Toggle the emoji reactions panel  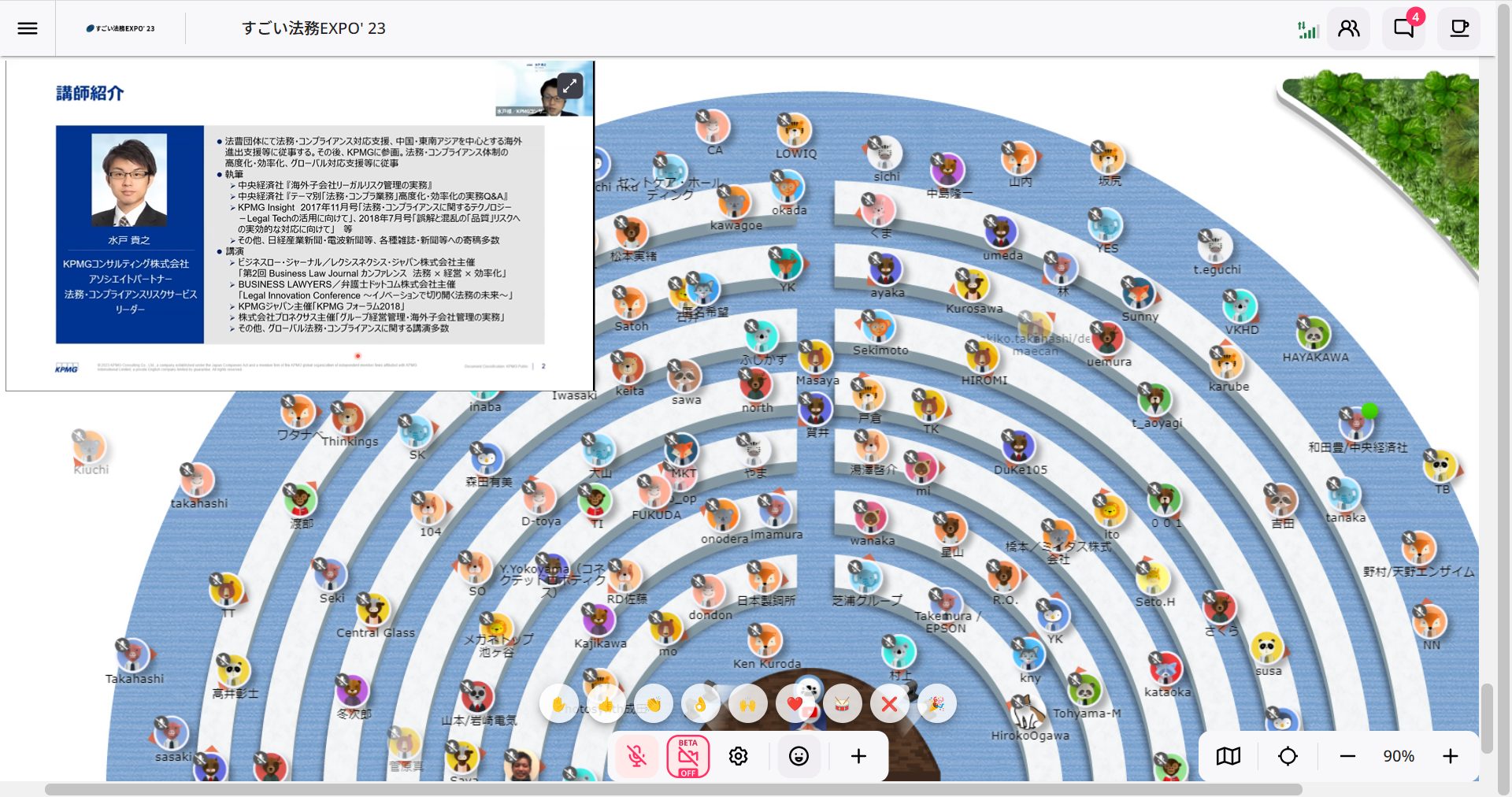point(799,756)
